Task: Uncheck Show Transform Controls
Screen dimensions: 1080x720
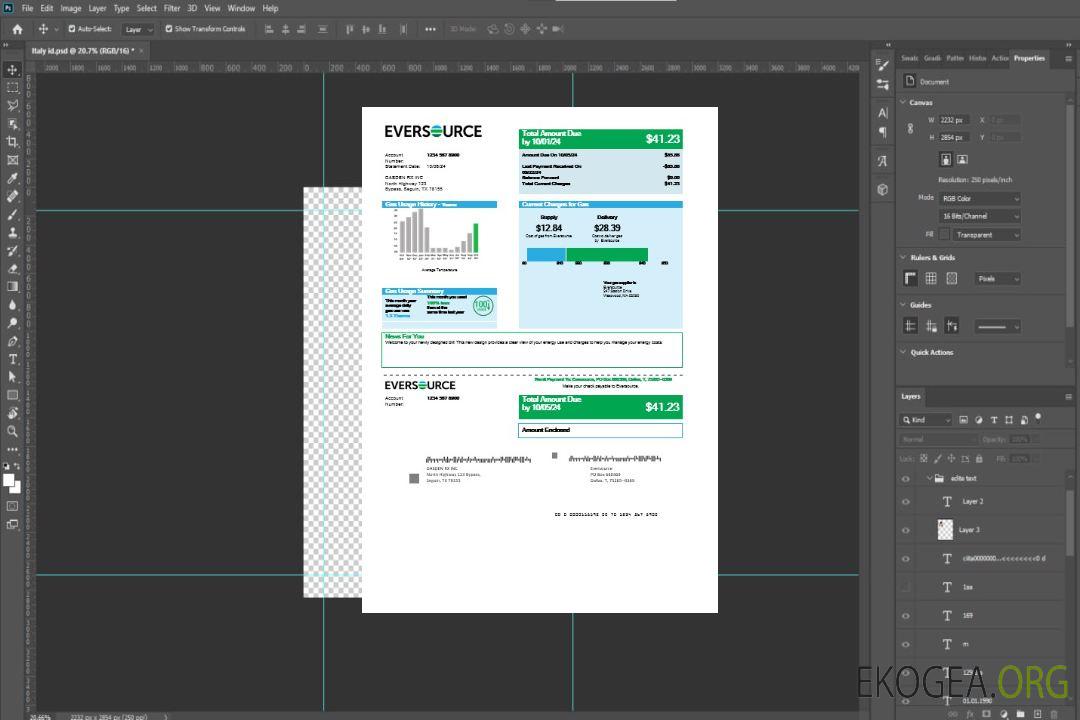Action: 169,29
